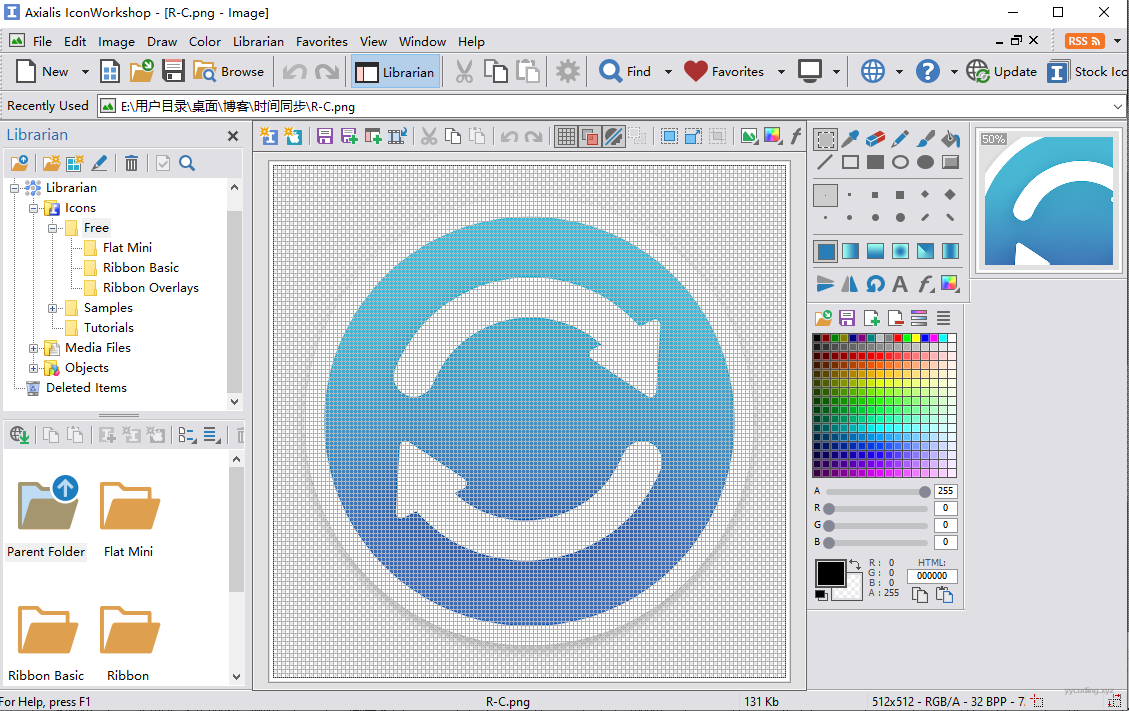Open the Recently Used path dropdown

[x=1118, y=106]
